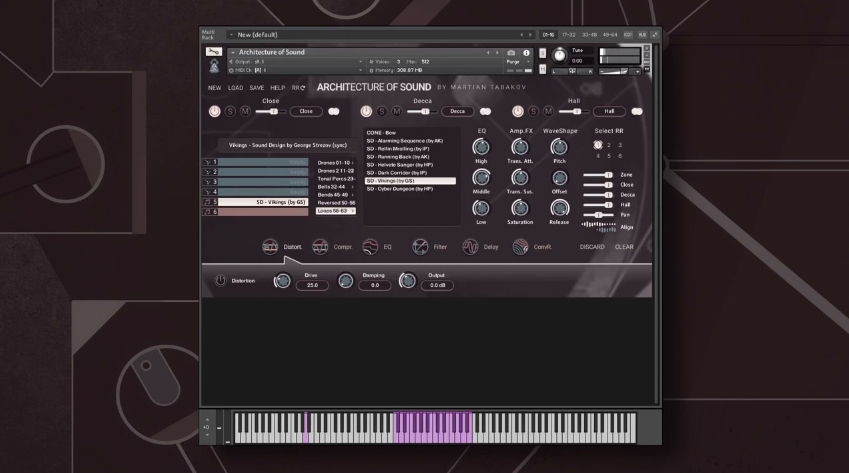Click the LOAD menu item
This screenshot has width=849, height=473.
tap(235, 88)
